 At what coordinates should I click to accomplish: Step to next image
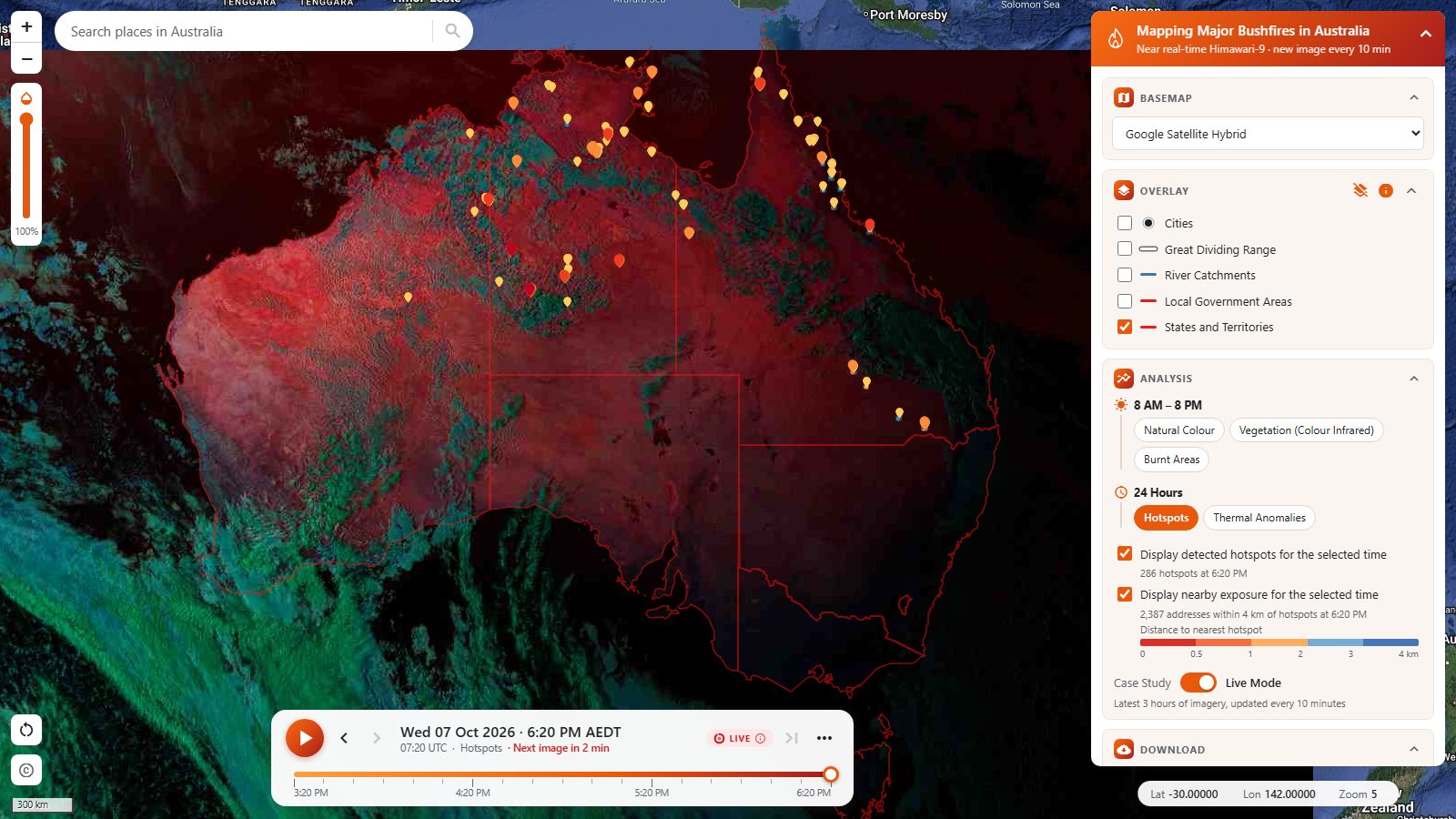[376, 738]
